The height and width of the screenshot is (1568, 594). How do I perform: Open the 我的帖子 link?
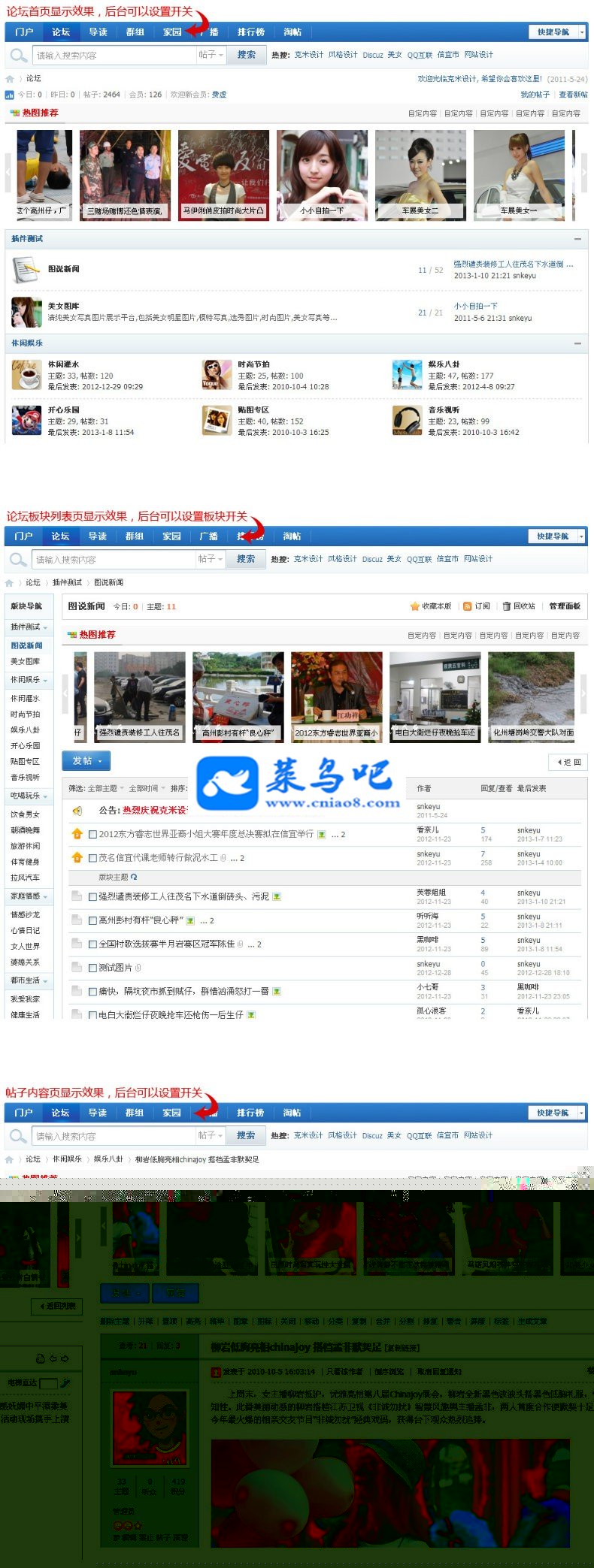click(535, 95)
